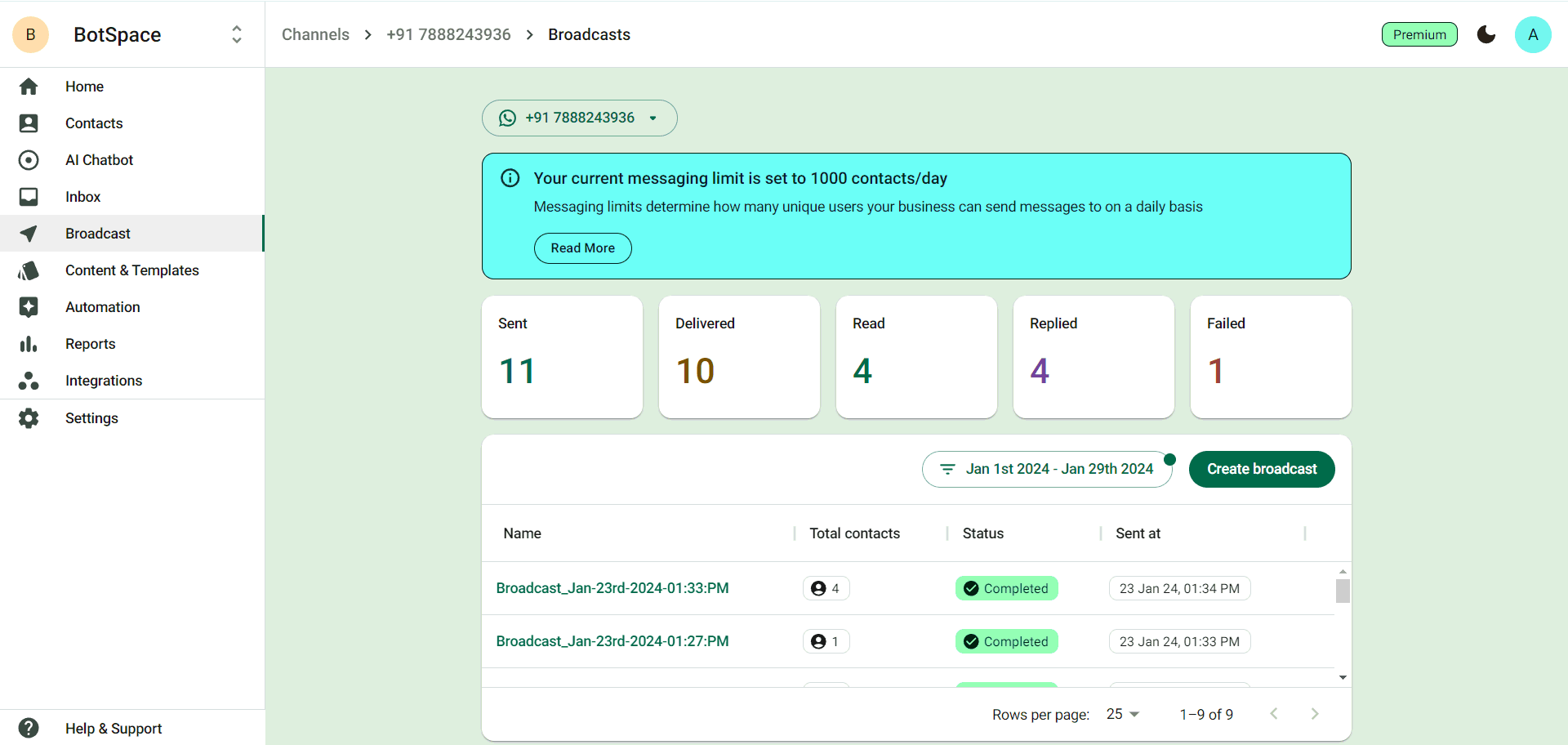Click the Read stat card
Image resolution: width=1568 pixels, height=745 pixels.
pyautogui.click(x=916, y=357)
